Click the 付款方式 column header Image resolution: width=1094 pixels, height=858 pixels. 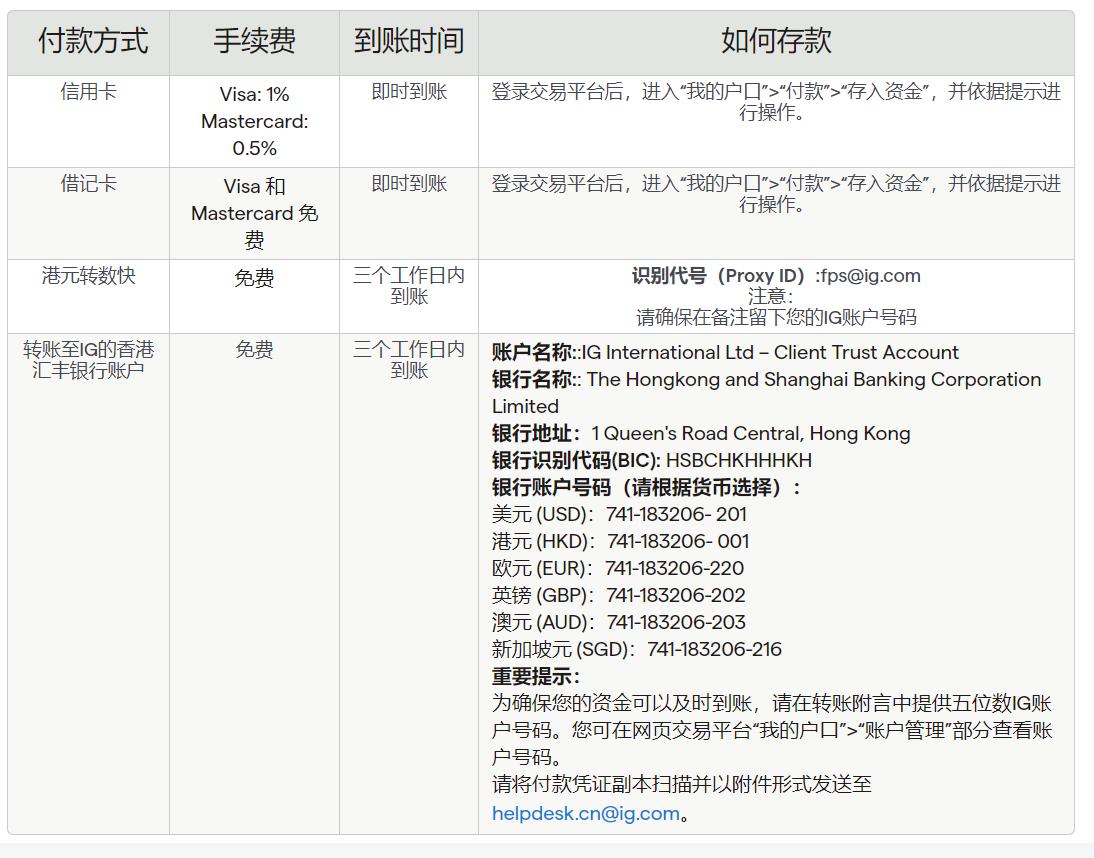pos(93,41)
